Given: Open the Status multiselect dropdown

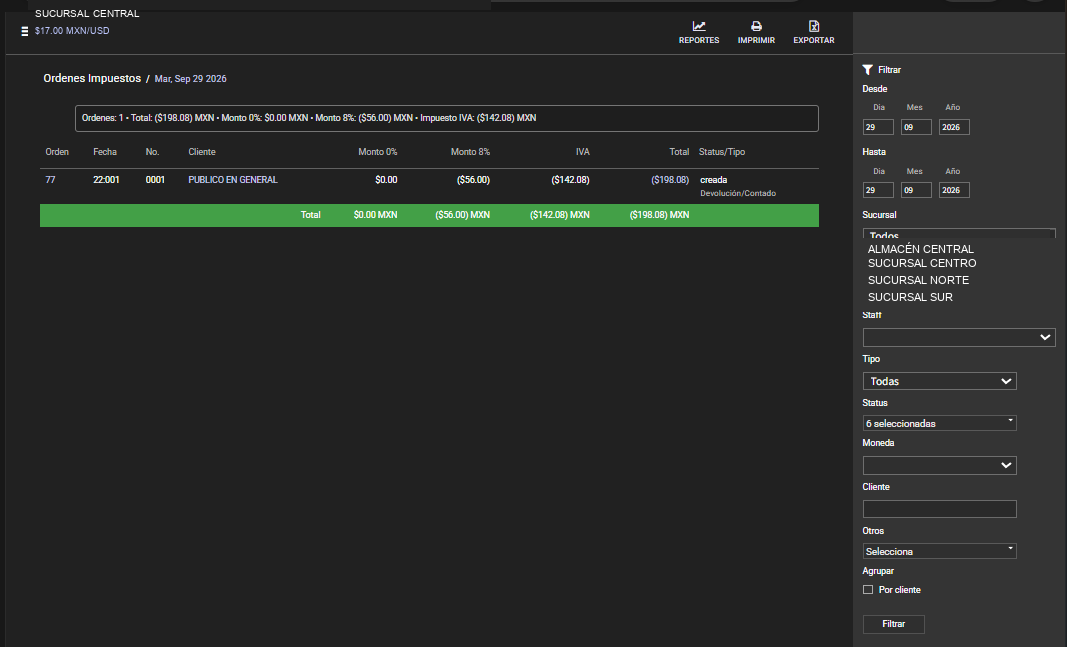Looking at the screenshot, I should (940, 423).
